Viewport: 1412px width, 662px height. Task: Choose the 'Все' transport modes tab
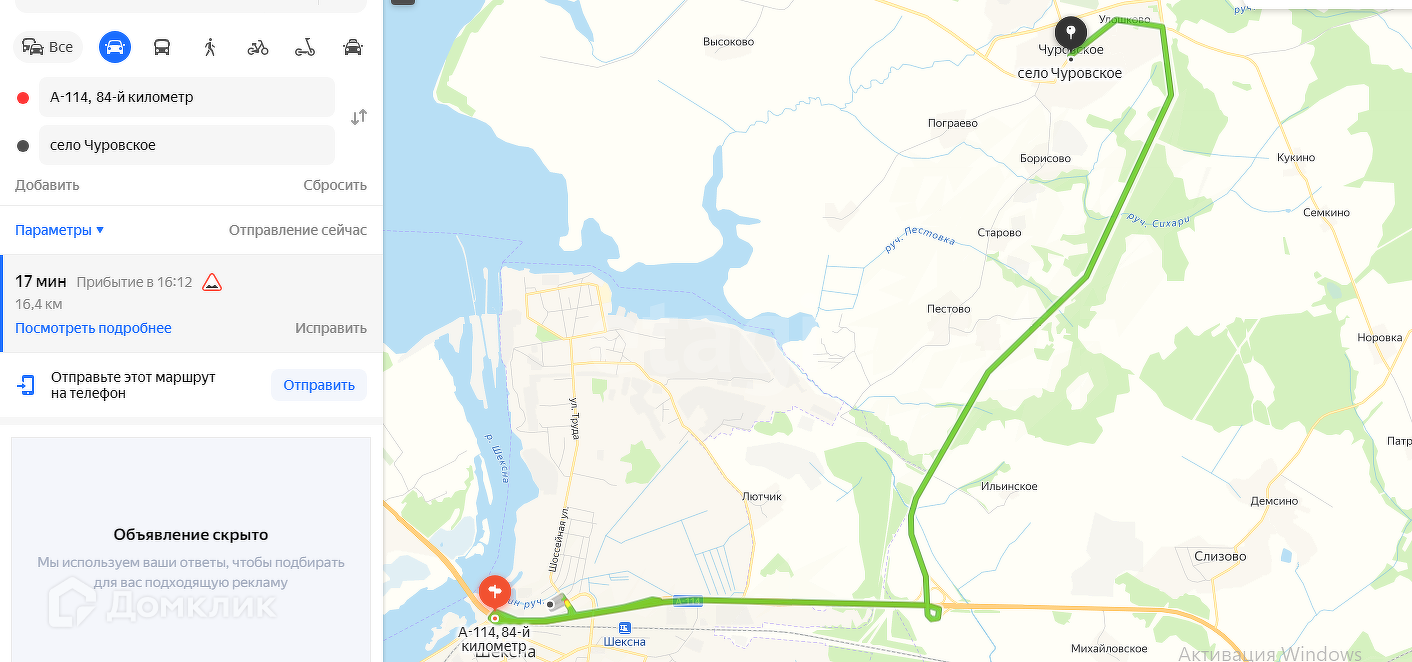coord(48,47)
